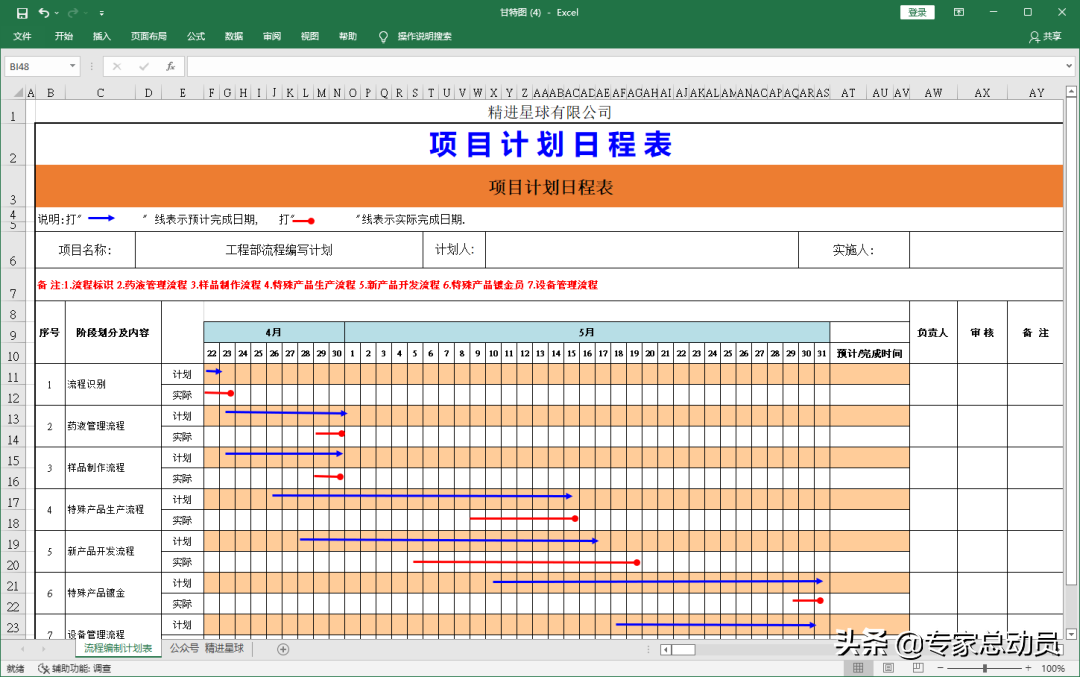
Task: Open the 流程编制计划表 sheet tab
Action: (x=118, y=648)
